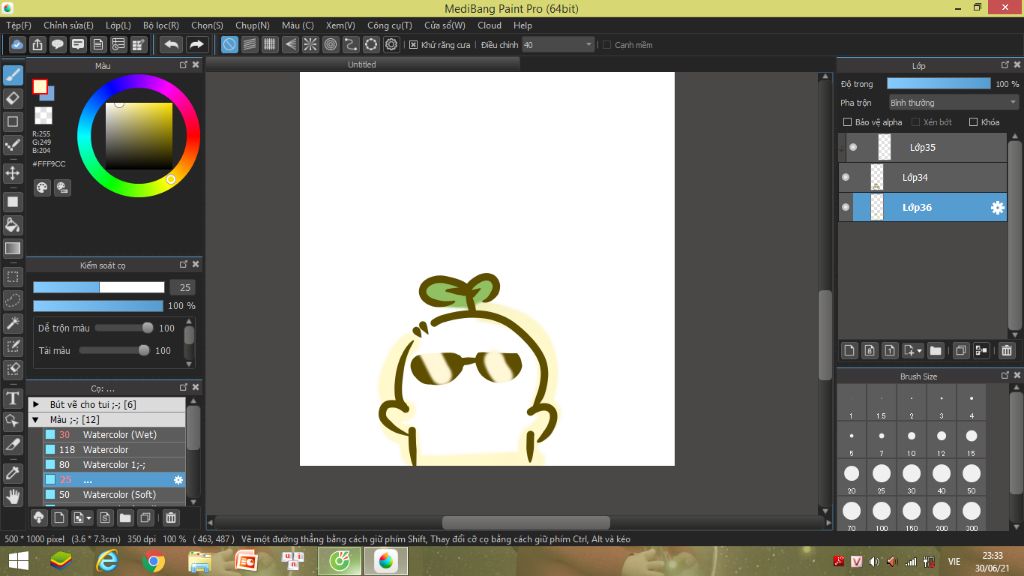The image size is (1024, 576).
Task: Click the transparent color swatch
Action: (x=43, y=116)
